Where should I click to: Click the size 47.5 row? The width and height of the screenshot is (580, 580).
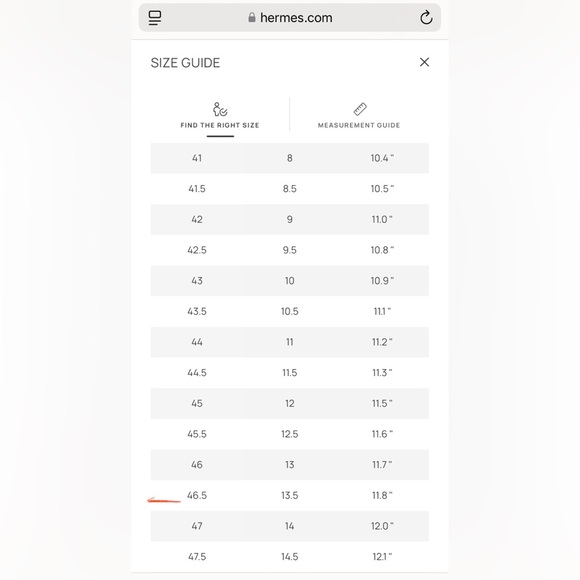tap(290, 557)
